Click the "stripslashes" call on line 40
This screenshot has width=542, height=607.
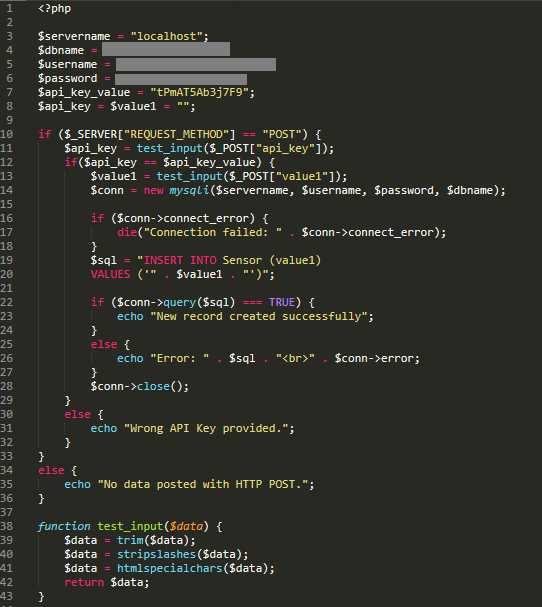156,554
